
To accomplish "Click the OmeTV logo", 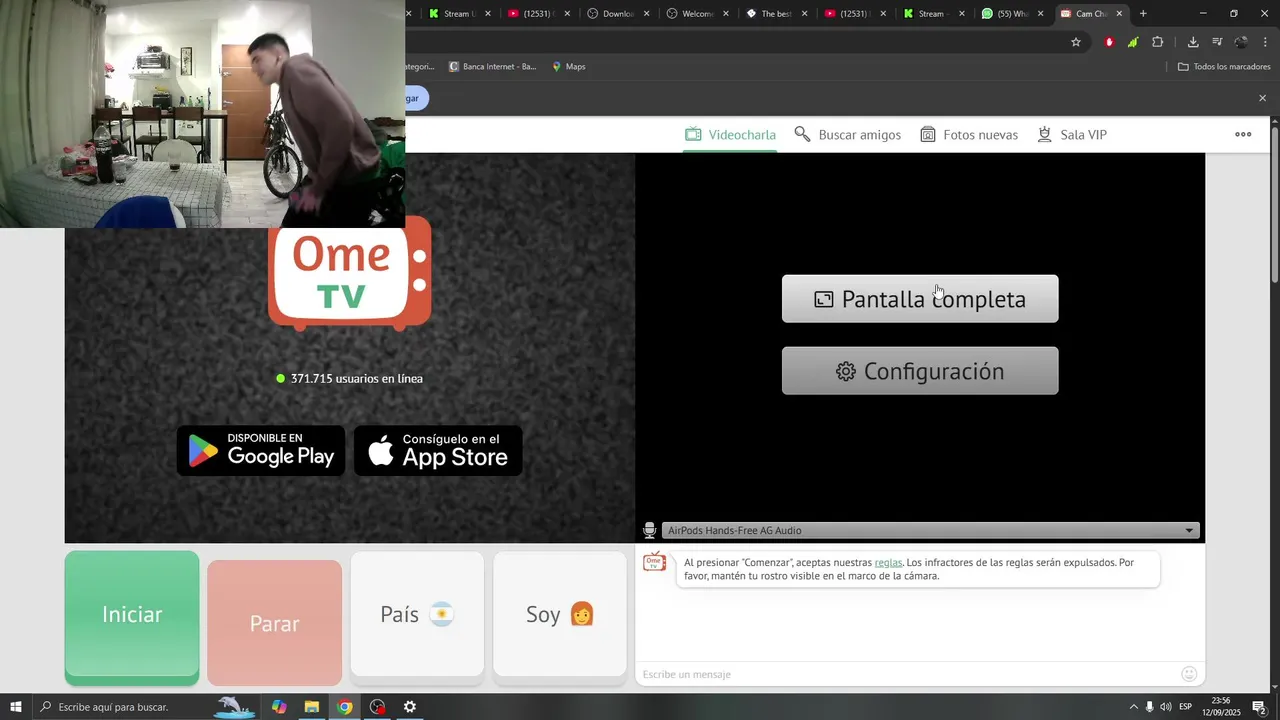I will pyautogui.click(x=350, y=278).
